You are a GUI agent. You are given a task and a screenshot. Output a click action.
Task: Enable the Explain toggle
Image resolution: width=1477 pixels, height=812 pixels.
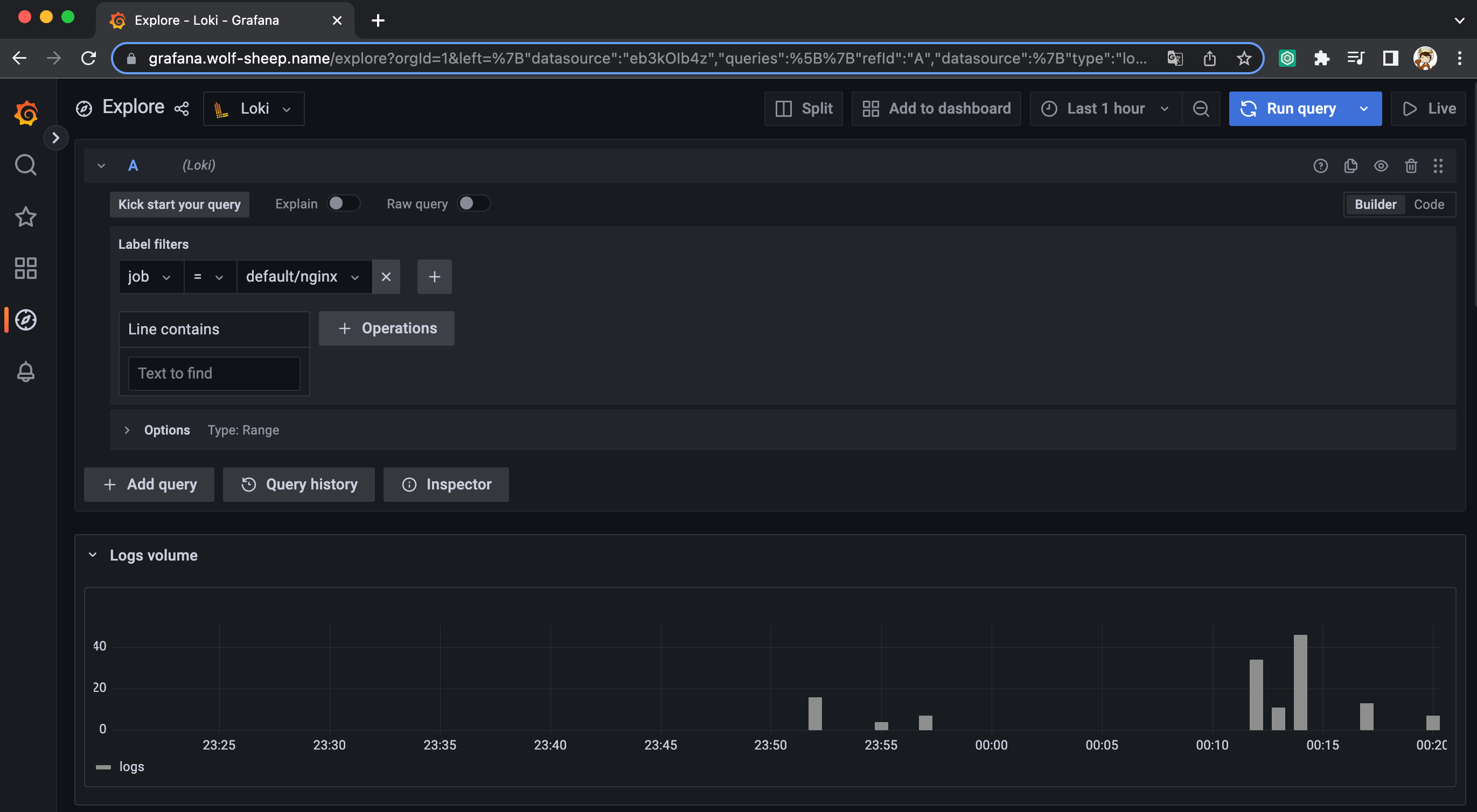(343, 204)
